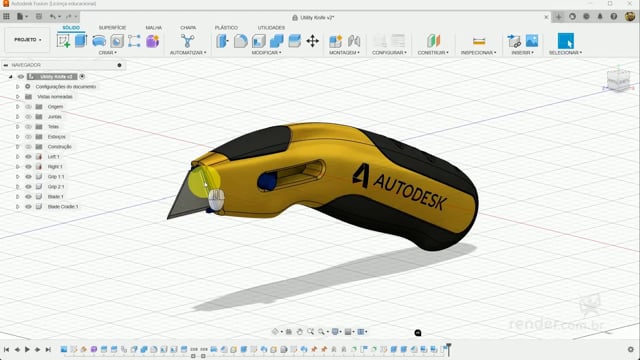
Task: Open the MONTAGEM dropdown menu
Action: click(x=344, y=53)
